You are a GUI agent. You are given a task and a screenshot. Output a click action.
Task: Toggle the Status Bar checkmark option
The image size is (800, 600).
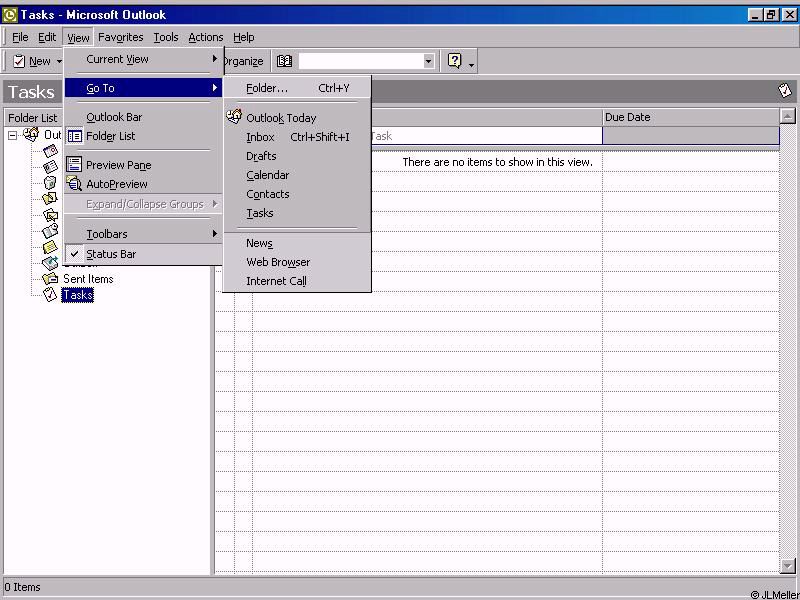point(110,254)
